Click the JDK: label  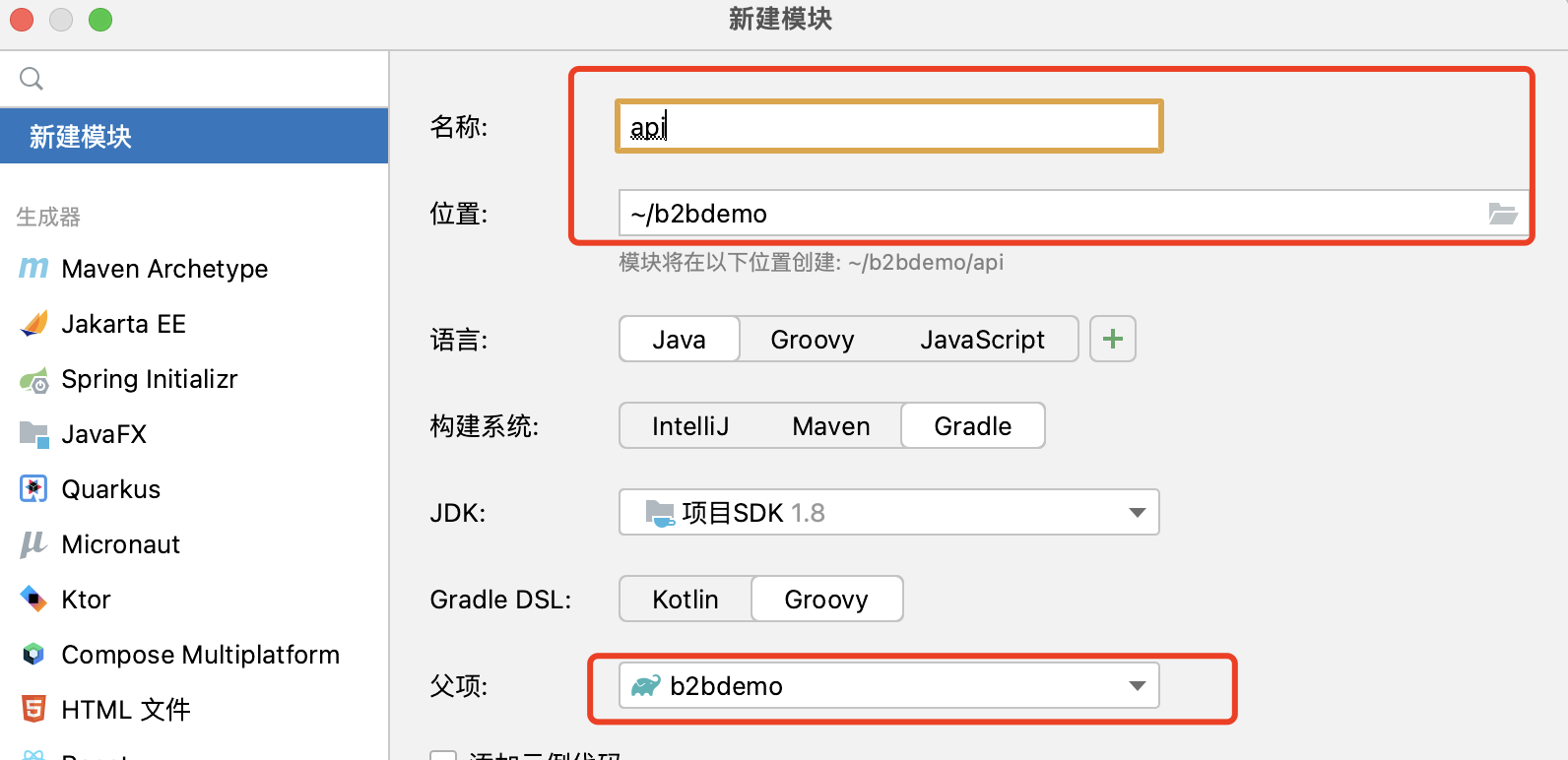(458, 513)
